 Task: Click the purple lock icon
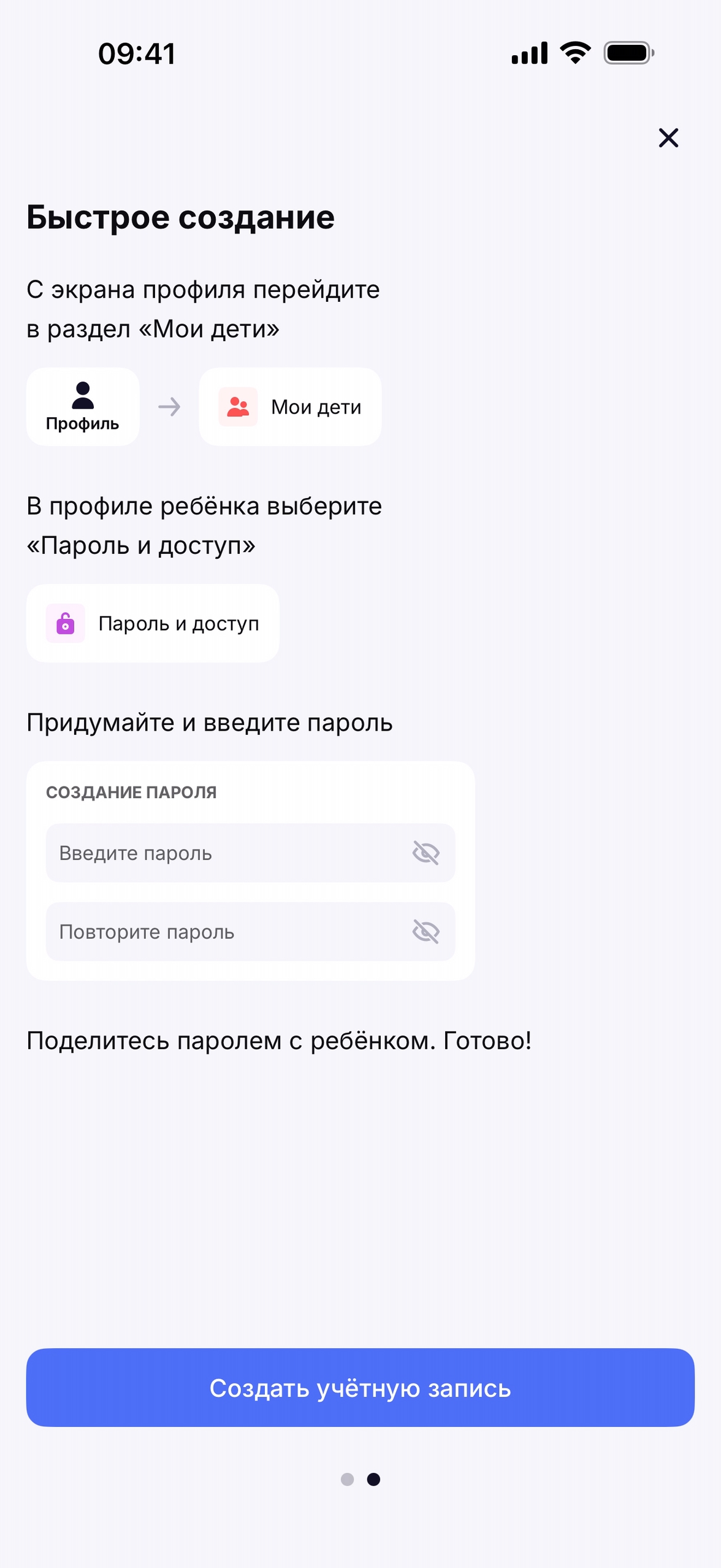pyautogui.click(x=66, y=623)
